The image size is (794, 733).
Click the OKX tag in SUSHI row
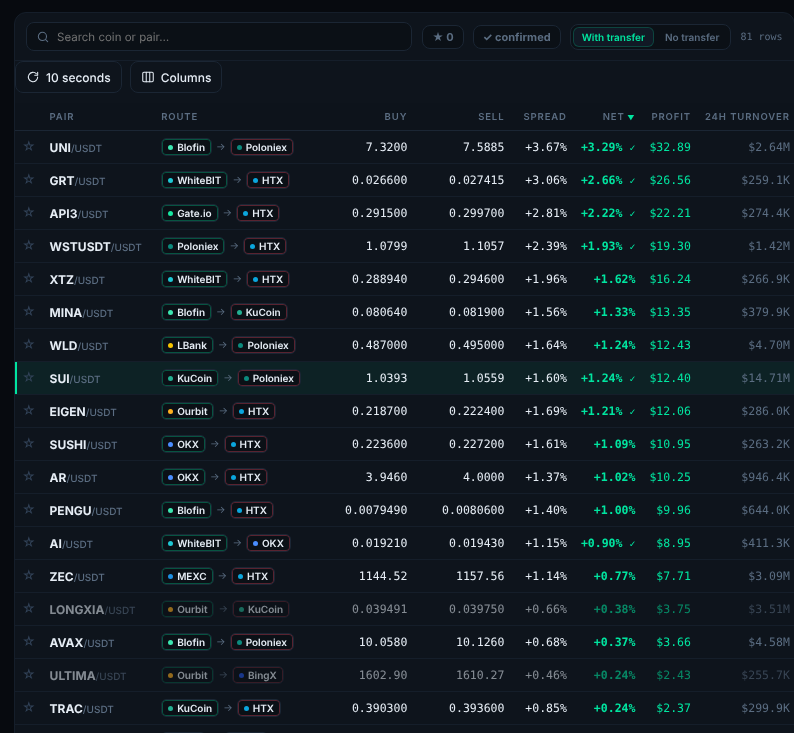[x=183, y=444]
